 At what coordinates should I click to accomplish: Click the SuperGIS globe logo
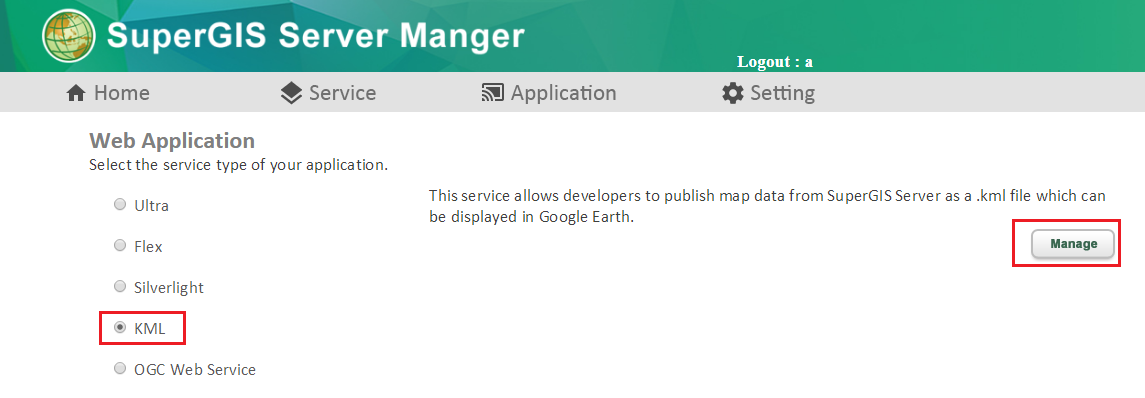click(69, 36)
